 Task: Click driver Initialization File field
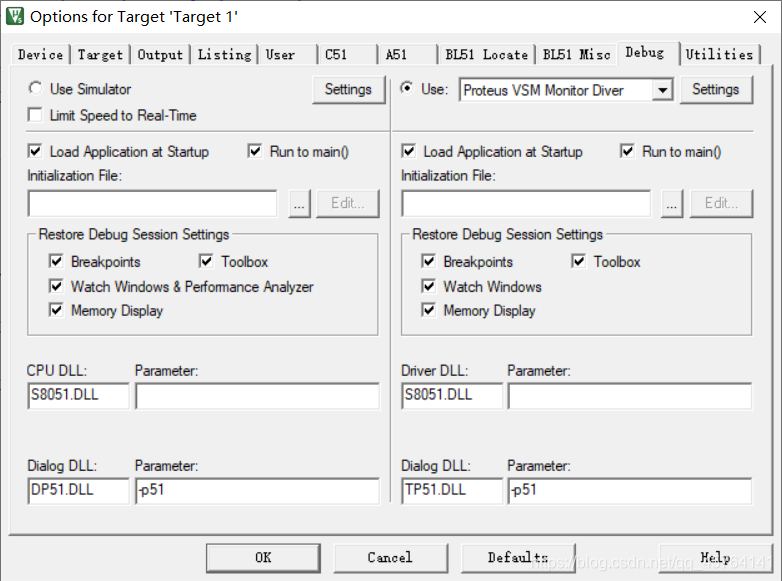tap(526, 203)
